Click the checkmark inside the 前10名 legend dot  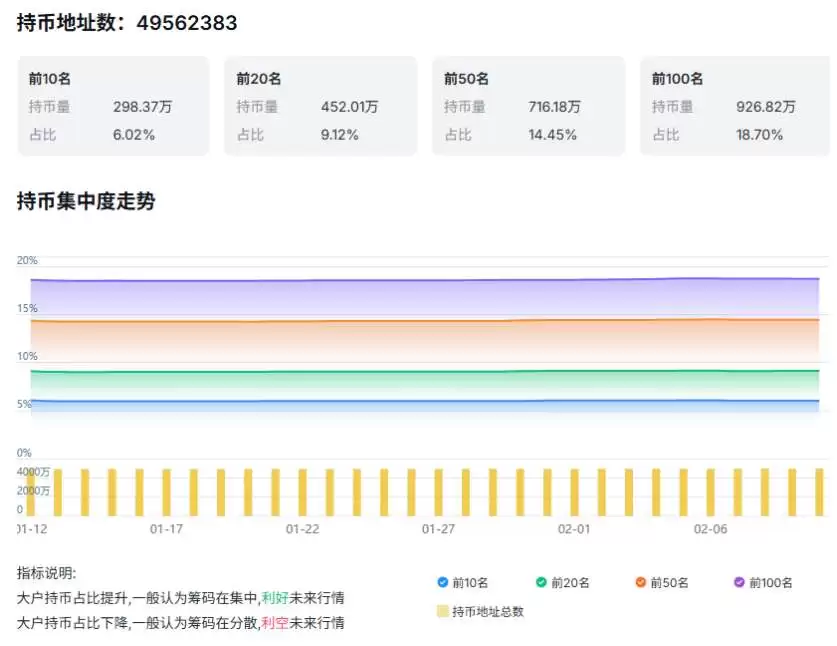[441, 582]
